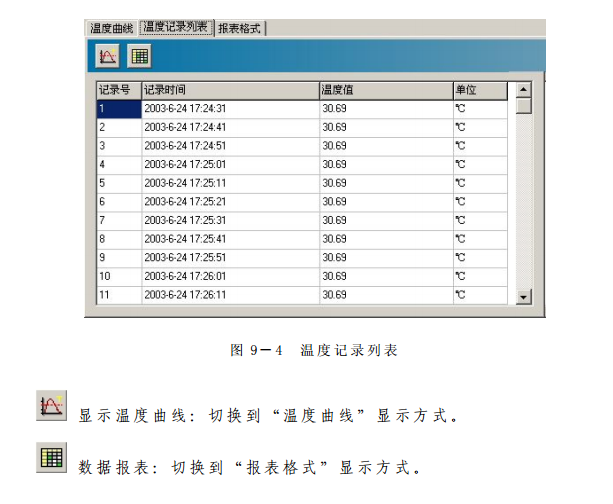The image size is (613, 504).
Task: Open the 报表格式 tab
Action: click(240, 28)
